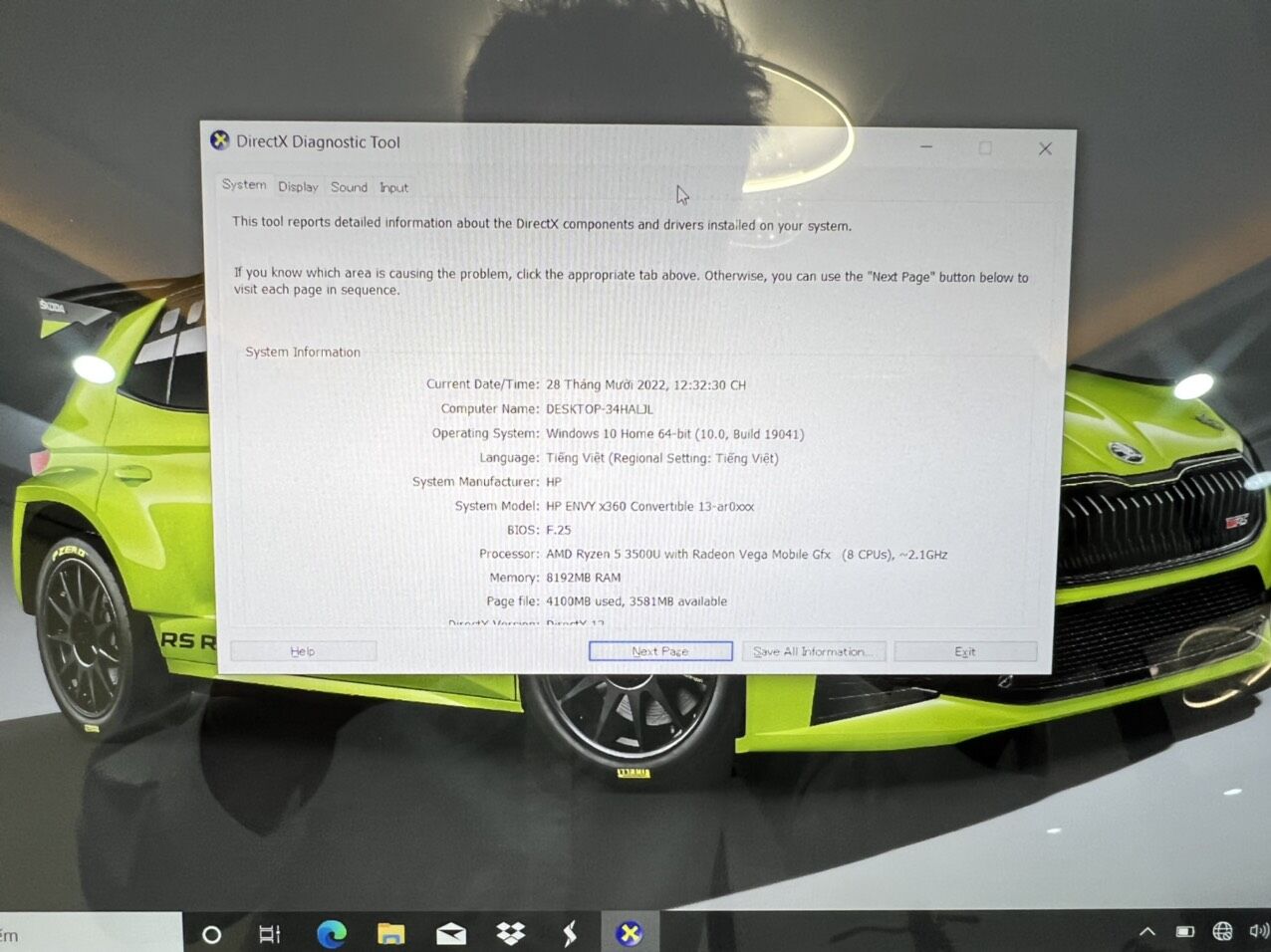Click the taskbar search box
This screenshot has height=952, width=1271.
[91, 934]
